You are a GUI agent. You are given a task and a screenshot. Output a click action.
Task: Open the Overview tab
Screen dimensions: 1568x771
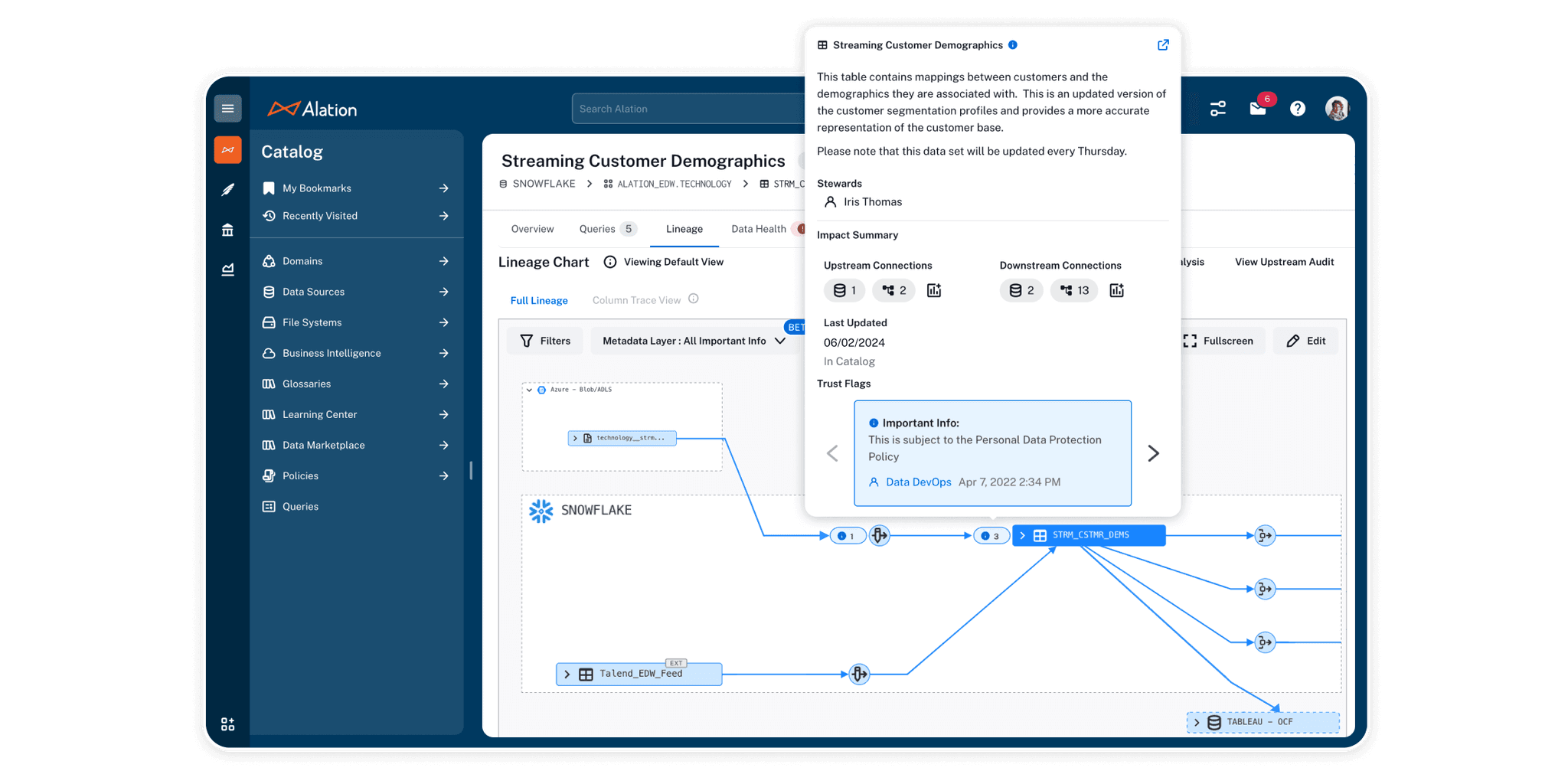pos(532,228)
